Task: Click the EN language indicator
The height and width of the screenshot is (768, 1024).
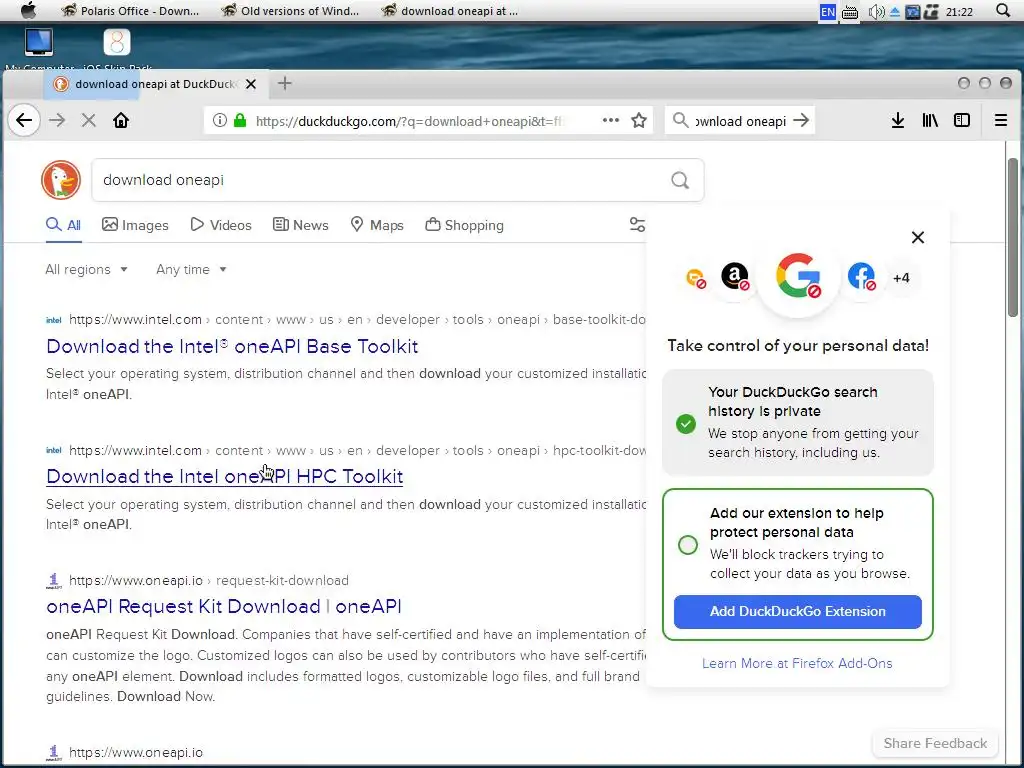Action: [827, 11]
